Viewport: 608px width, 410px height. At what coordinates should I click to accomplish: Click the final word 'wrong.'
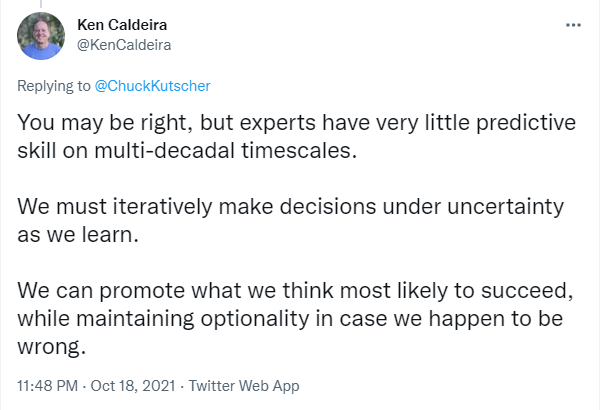click(51, 346)
